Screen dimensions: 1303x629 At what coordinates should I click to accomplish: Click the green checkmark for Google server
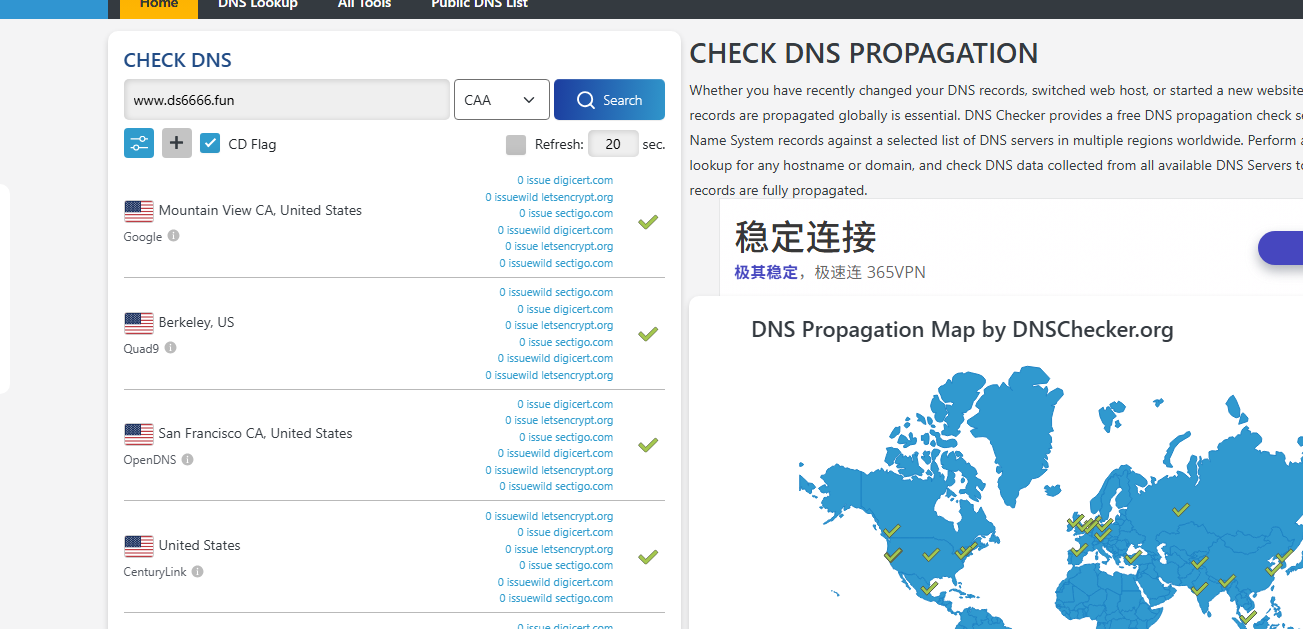point(648,221)
